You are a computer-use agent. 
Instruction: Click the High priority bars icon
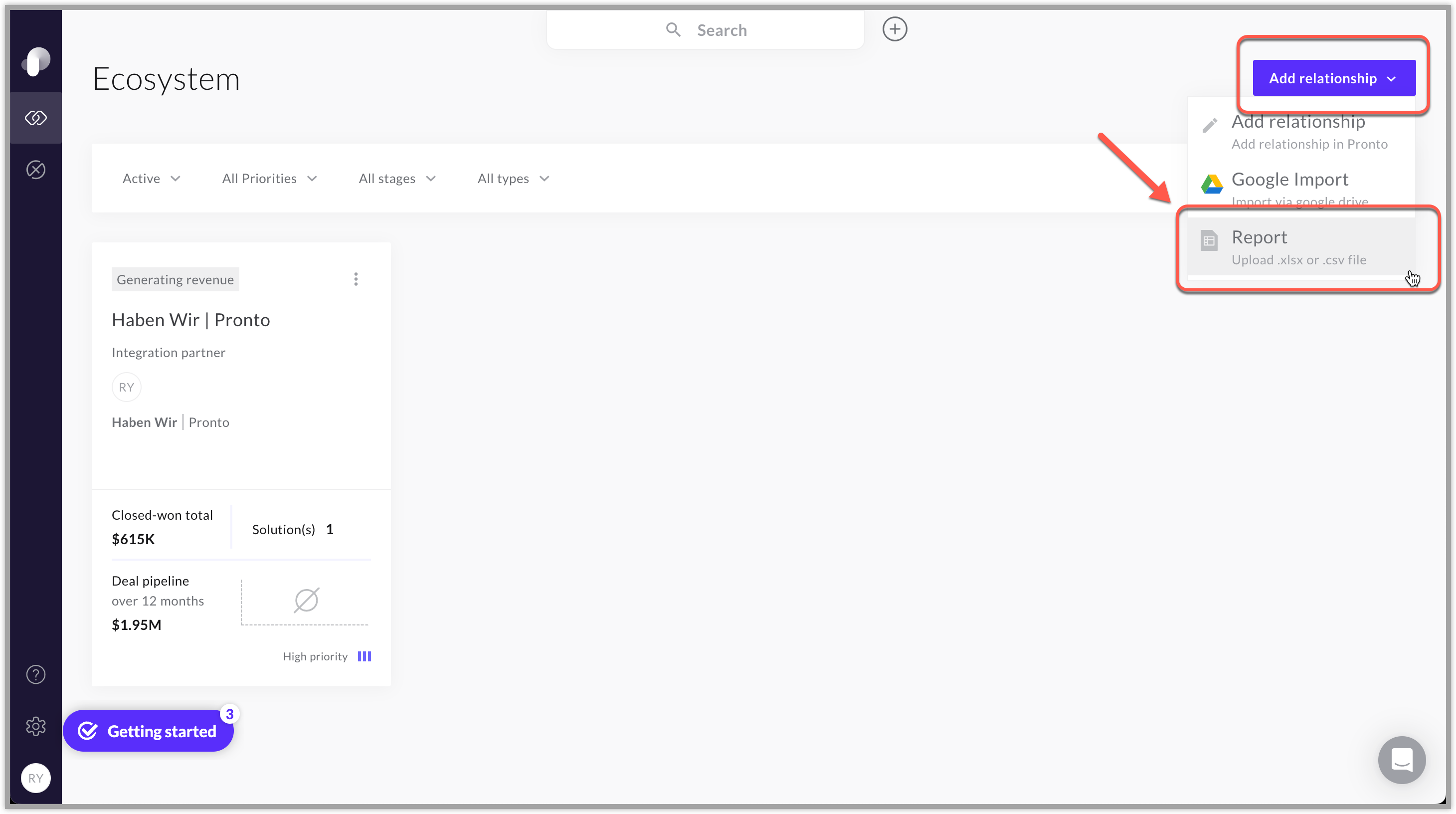tap(364, 656)
